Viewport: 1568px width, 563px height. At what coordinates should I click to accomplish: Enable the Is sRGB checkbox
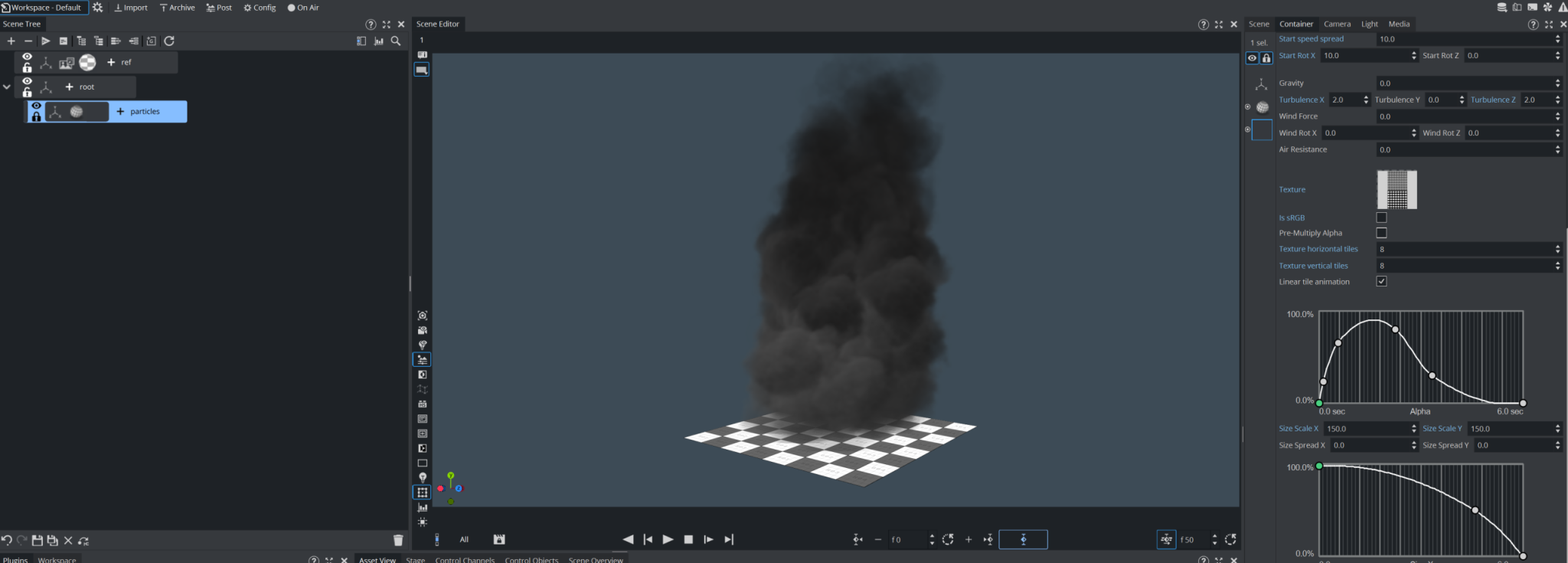click(1381, 218)
